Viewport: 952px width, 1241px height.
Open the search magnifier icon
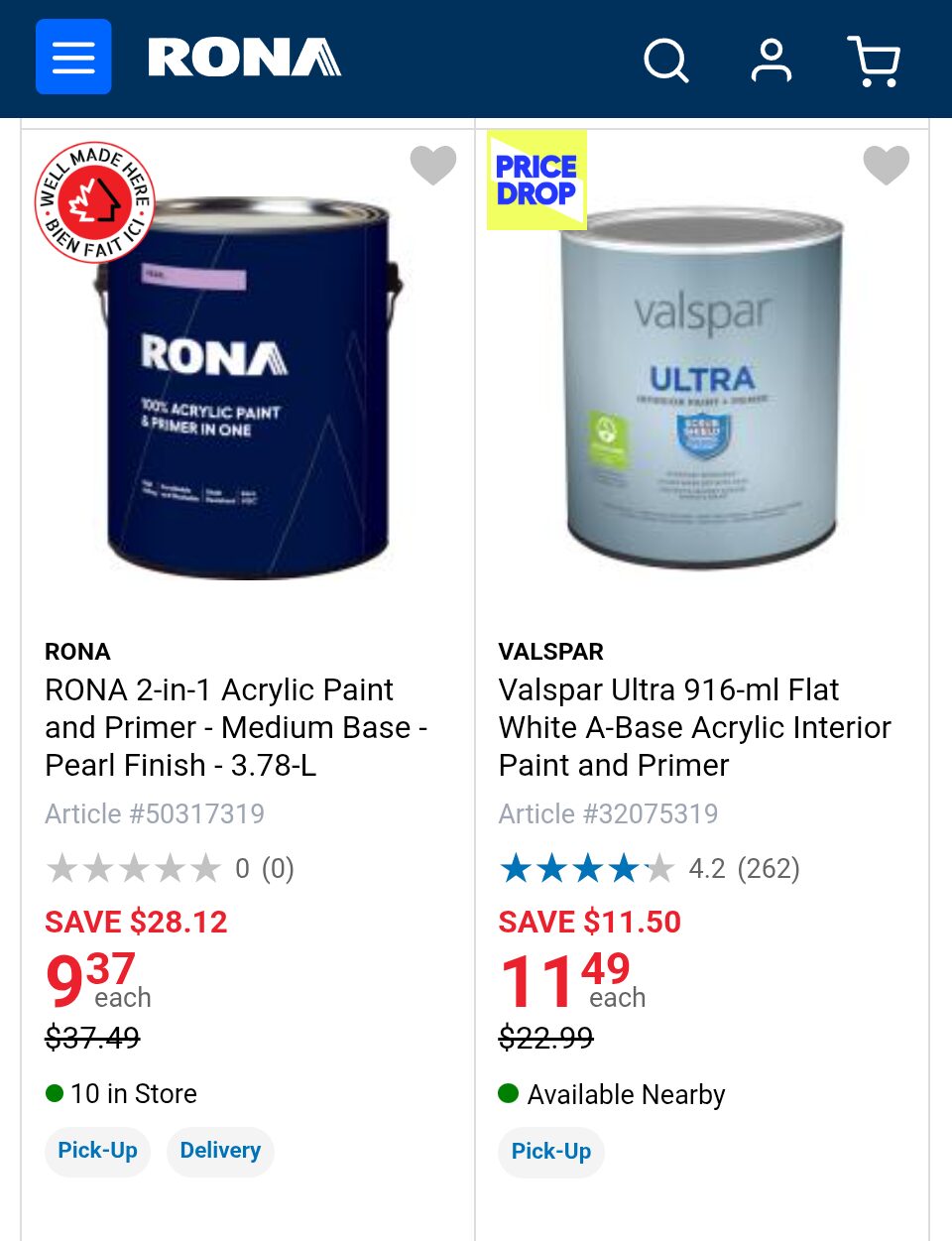[x=665, y=61]
